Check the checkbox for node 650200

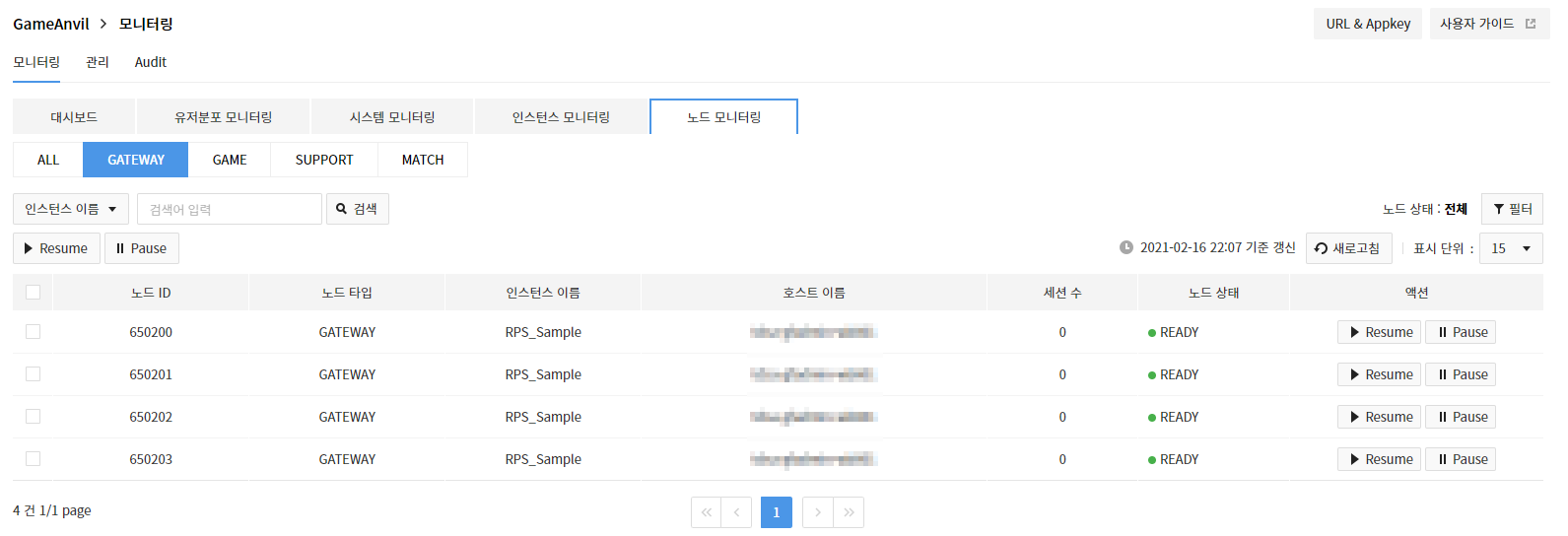tap(33, 331)
